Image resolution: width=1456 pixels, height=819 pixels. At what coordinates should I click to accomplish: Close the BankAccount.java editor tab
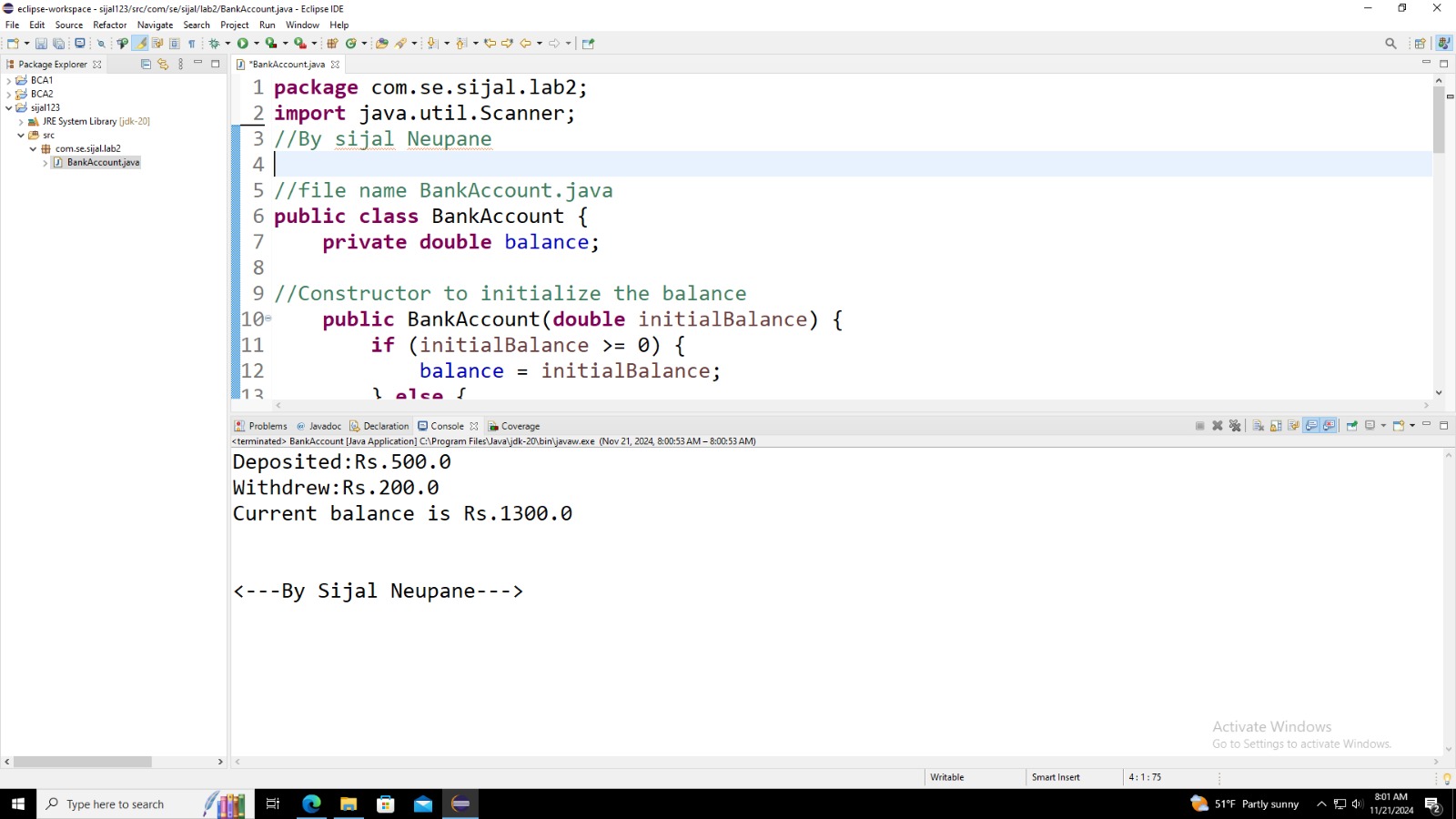(x=336, y=65)
